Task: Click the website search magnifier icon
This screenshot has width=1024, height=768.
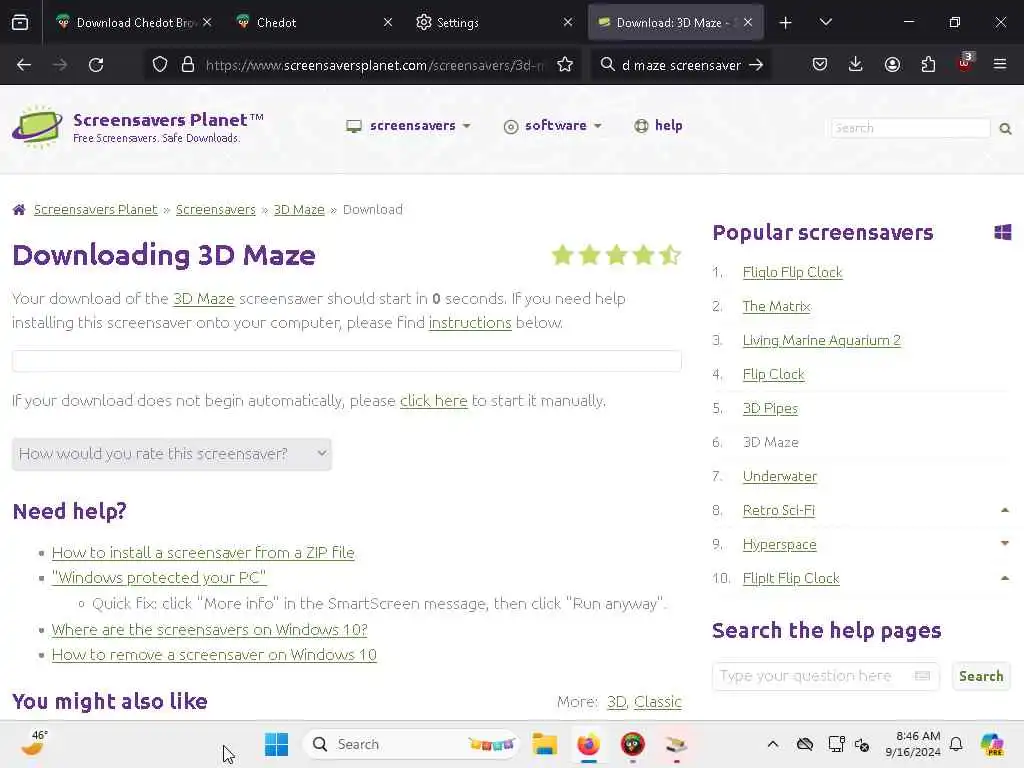Action: click(x=1005, y=129)
